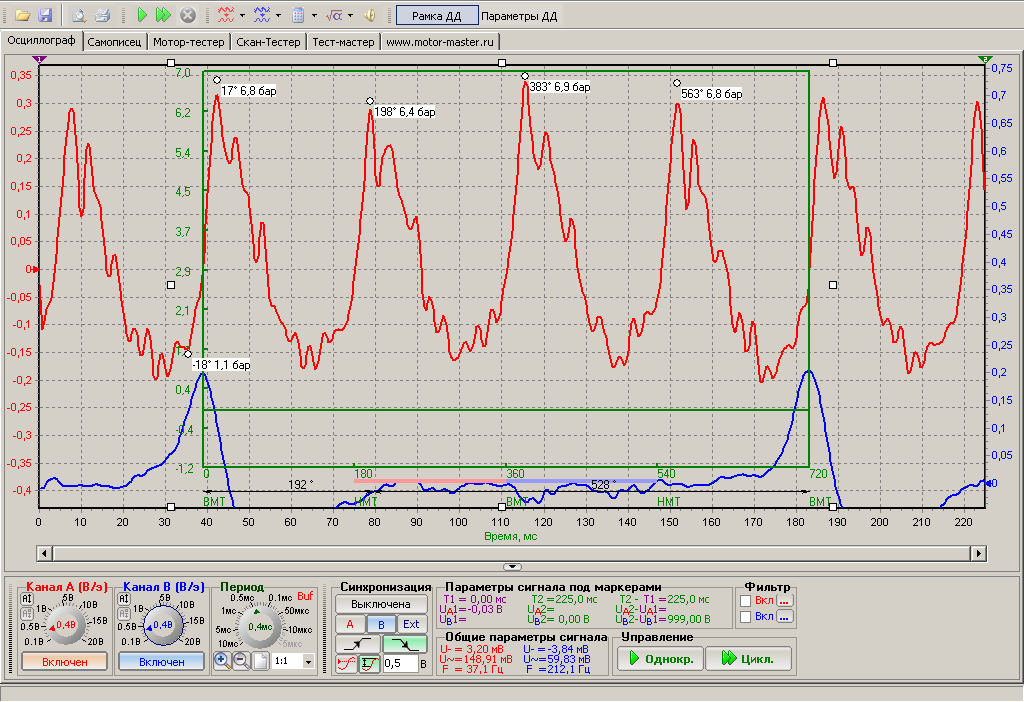Switch to the Мотор-тестер tab
Screen dimensions: 1024x702
189,42
